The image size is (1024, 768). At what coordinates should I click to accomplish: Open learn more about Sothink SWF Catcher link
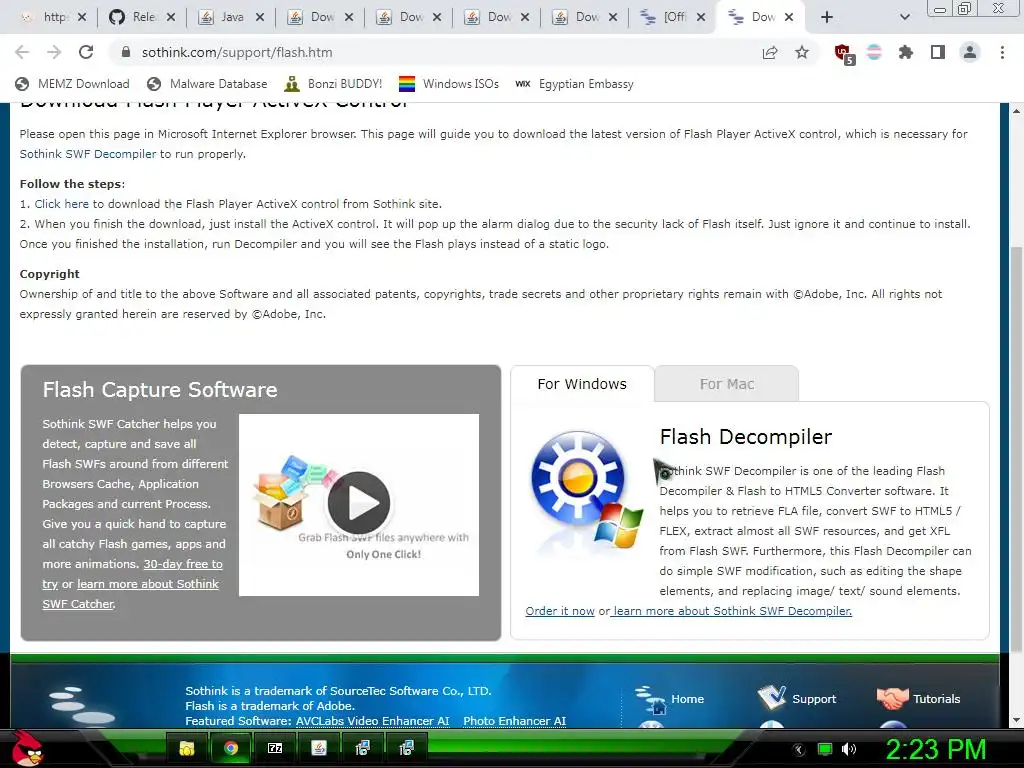tap(131, 594)
